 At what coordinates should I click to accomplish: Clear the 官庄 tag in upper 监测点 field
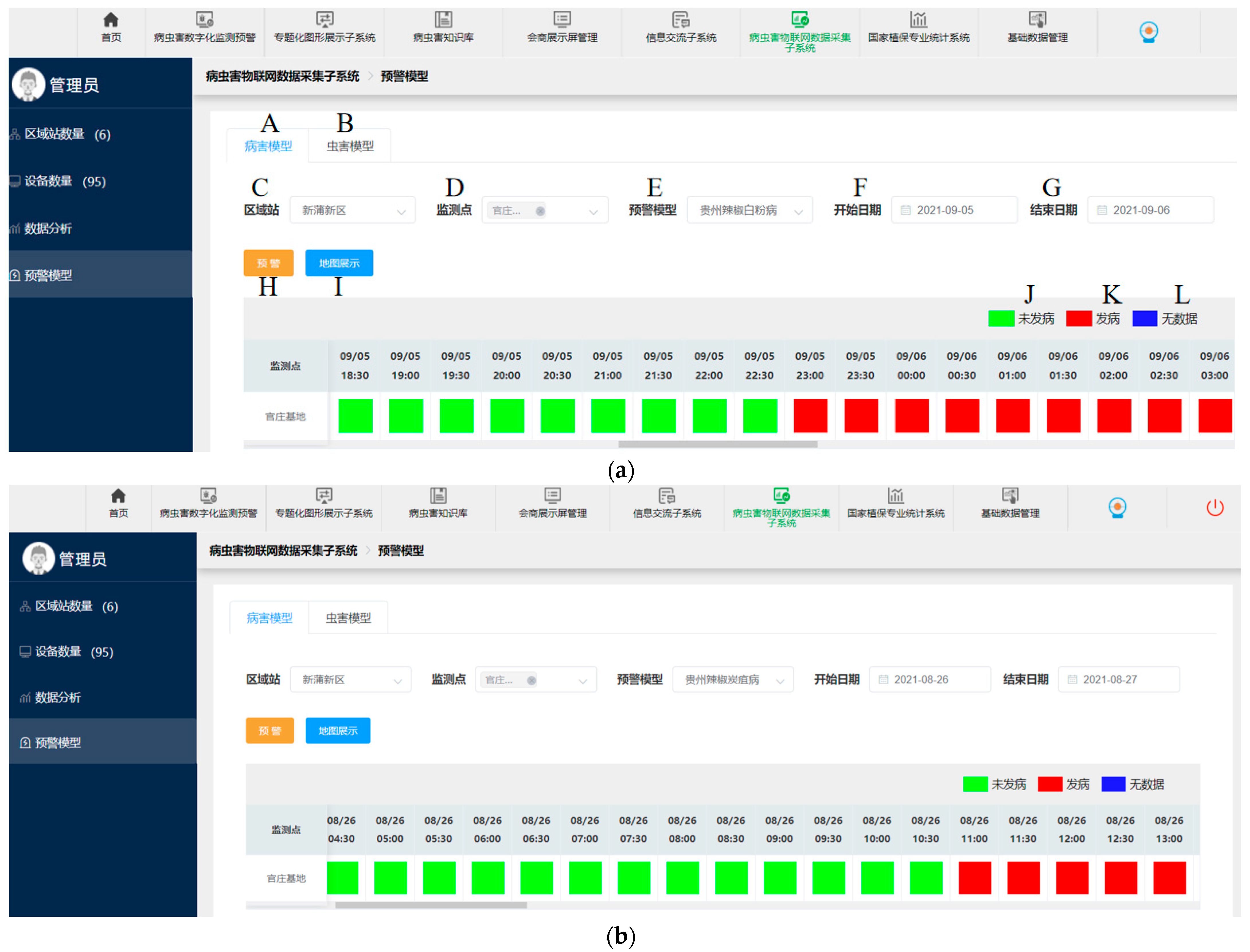(x=540, y=211)
